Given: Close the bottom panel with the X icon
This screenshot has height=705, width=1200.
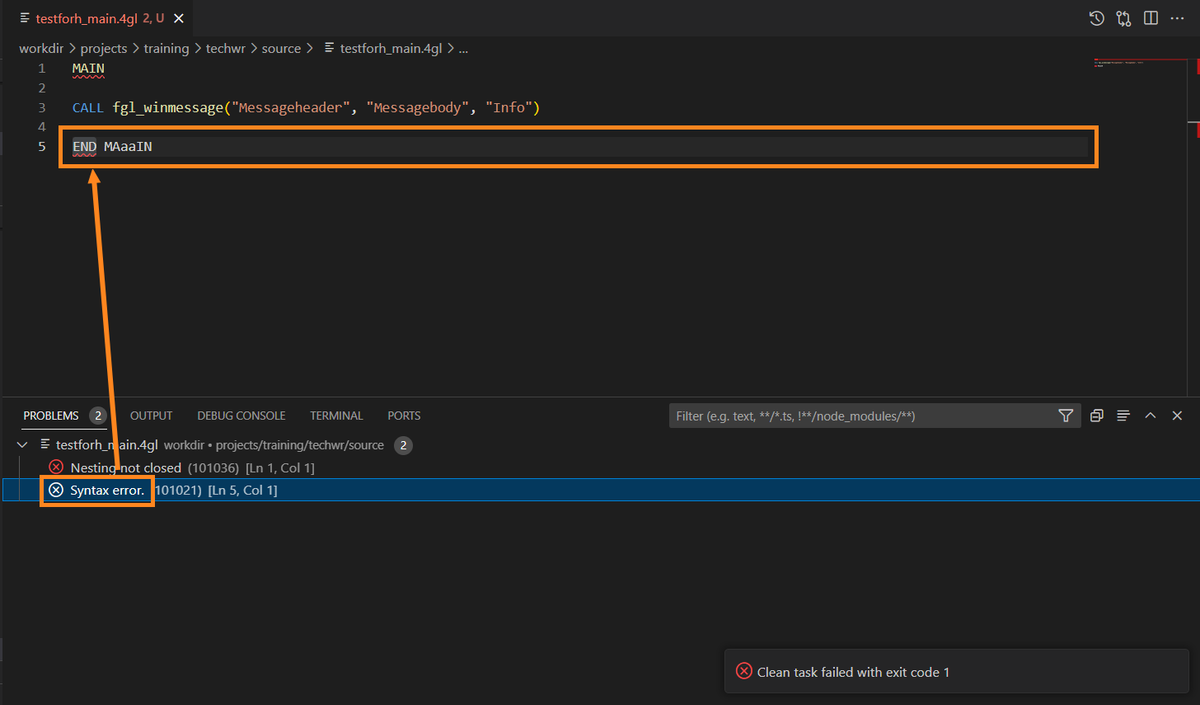Looking at the screenshot, I should 1177,416.
